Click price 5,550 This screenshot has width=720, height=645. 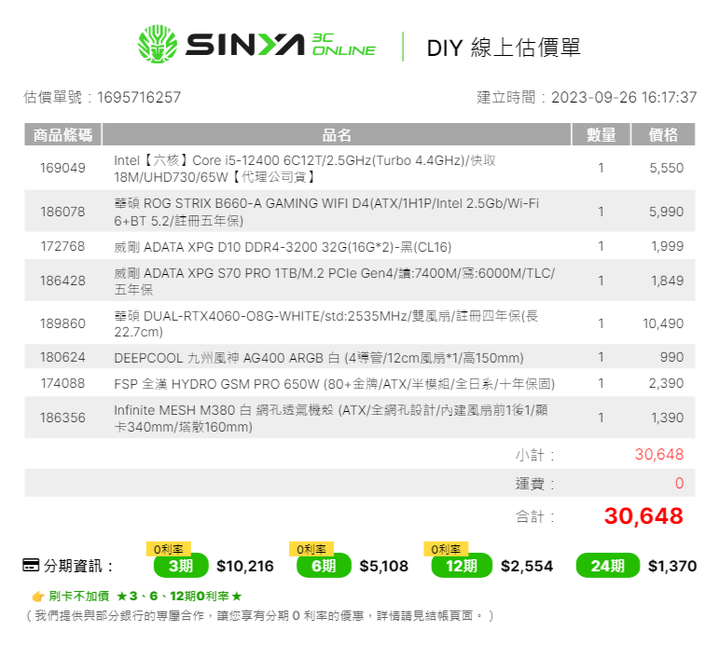pos(666,168)
